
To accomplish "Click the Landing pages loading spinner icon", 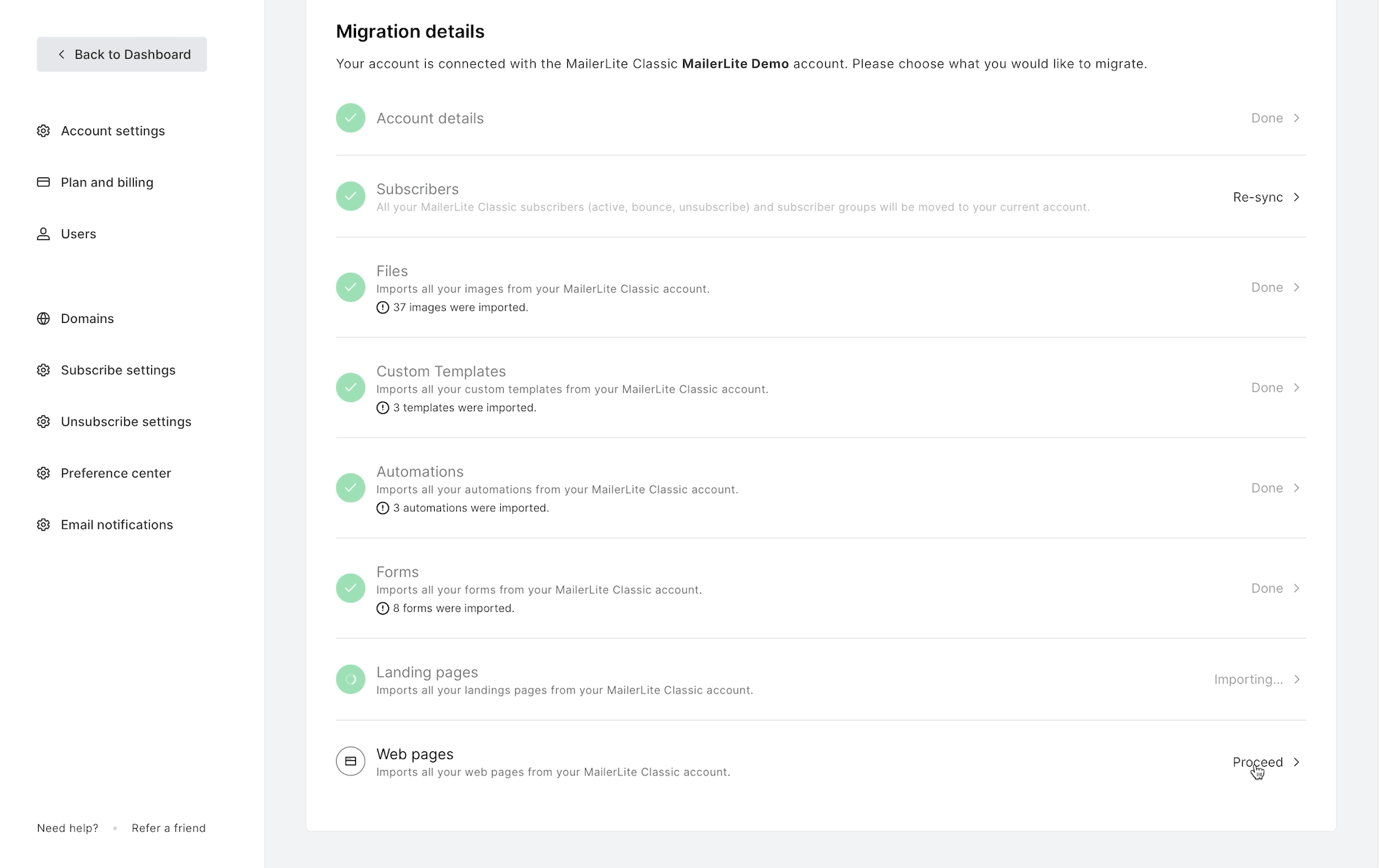I will click(x=351, y=679).
